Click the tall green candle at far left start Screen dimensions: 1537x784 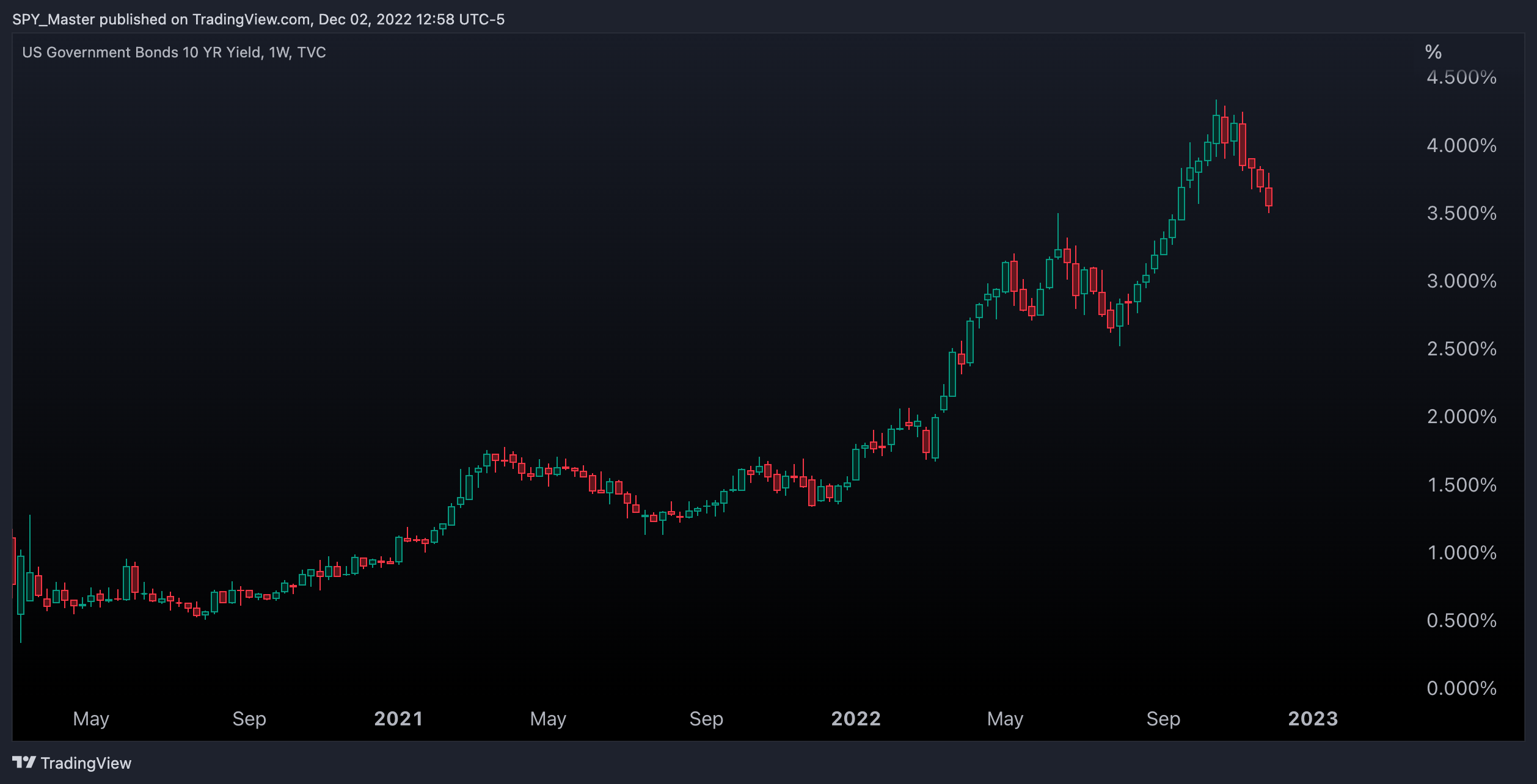(x=21, y=584)
